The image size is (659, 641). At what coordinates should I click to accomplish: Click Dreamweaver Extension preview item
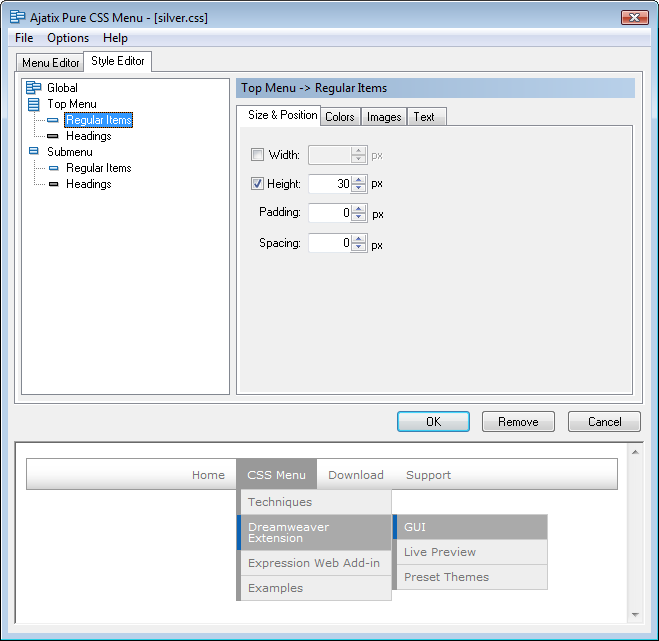click(x=314, y=533)
